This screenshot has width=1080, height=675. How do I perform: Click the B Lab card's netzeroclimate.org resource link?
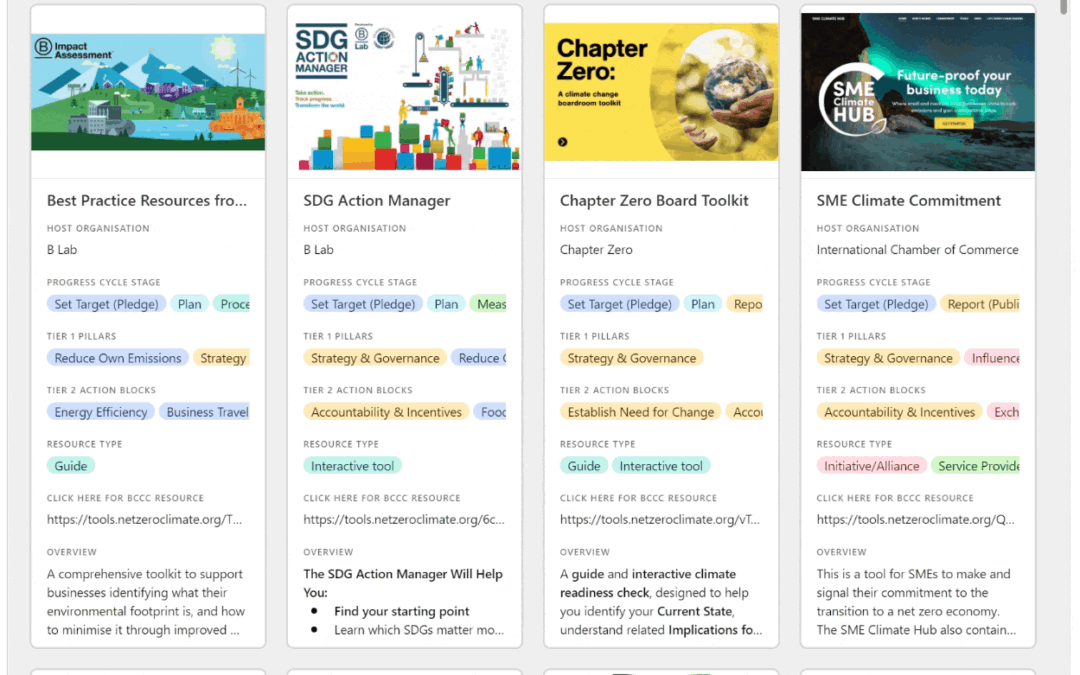(x=144, y=520)
